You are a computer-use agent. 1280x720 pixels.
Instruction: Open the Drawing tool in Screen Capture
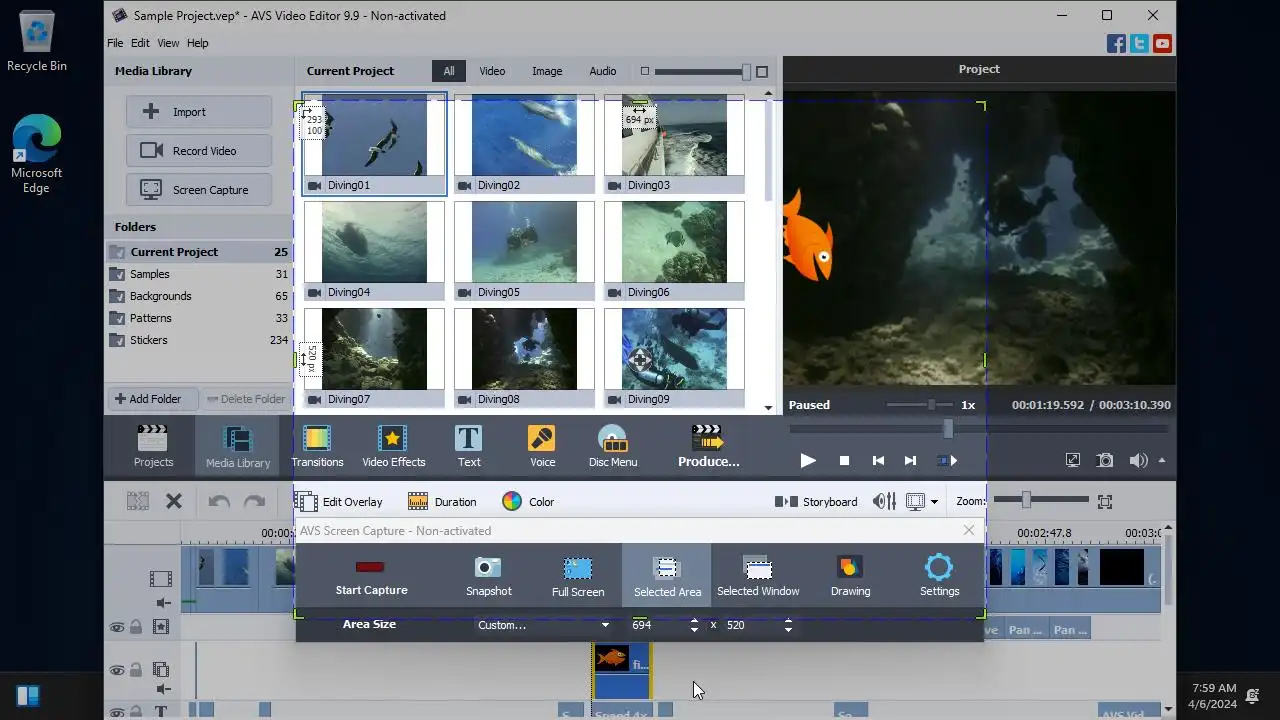tap(850, 576)
